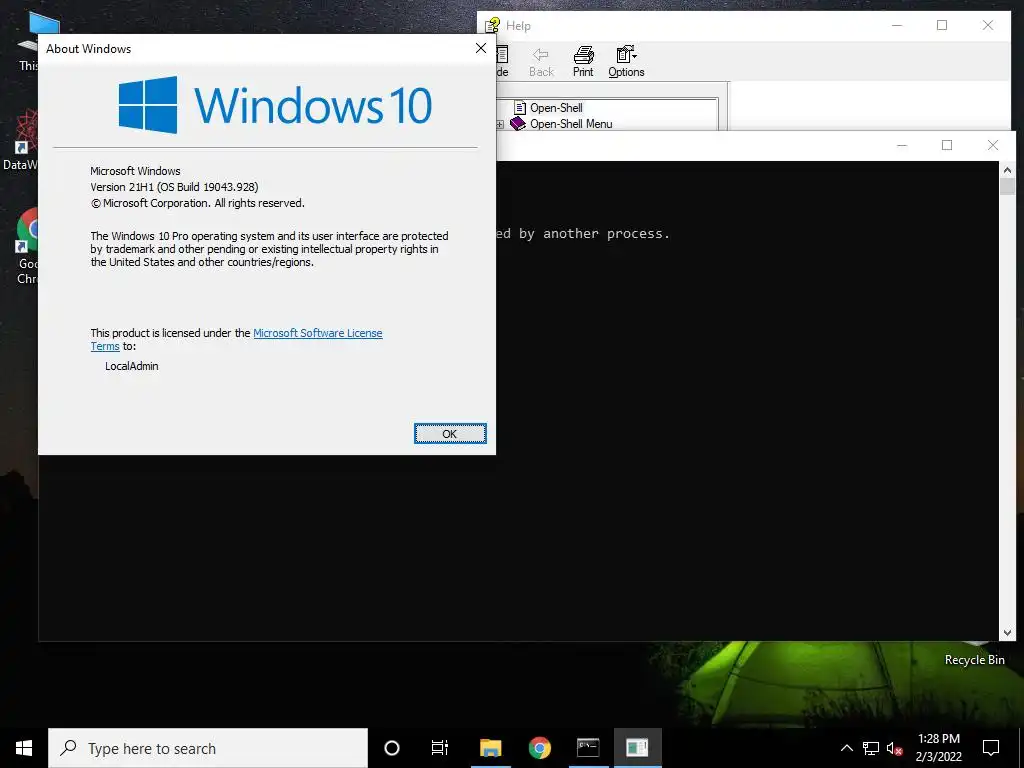The image size is (1024, 768).
Task: Open File Explorer from the taskbar
Action: coord(490,748)
